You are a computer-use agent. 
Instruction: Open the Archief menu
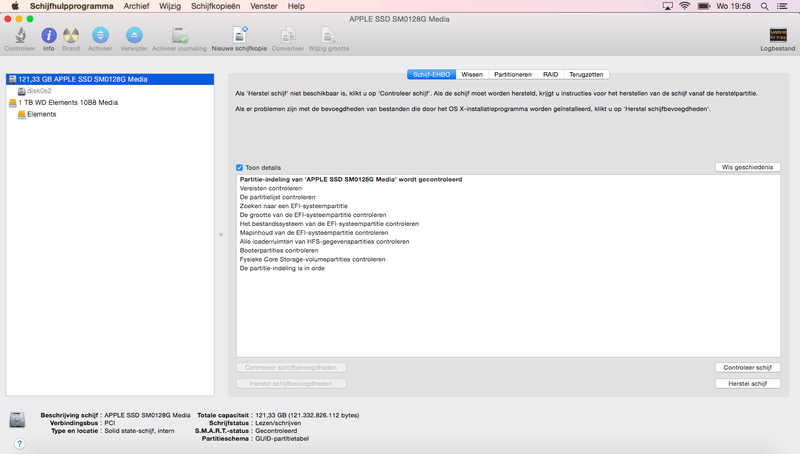click(136, 6)
